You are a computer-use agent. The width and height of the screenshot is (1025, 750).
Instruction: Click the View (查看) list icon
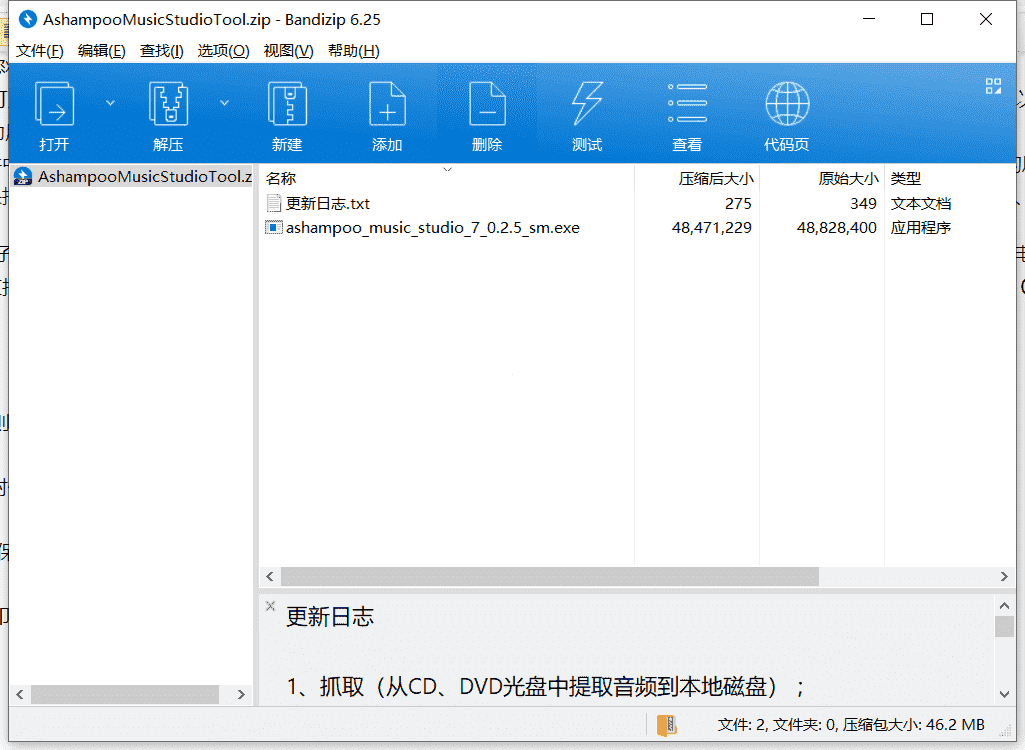pos(687,103)
